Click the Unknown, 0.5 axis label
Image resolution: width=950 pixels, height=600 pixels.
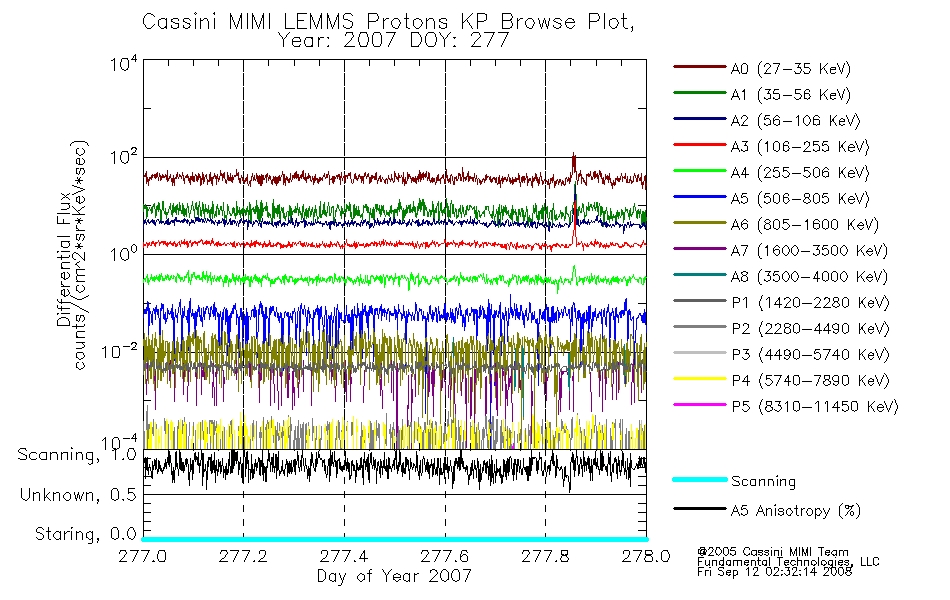click(78, 495)
